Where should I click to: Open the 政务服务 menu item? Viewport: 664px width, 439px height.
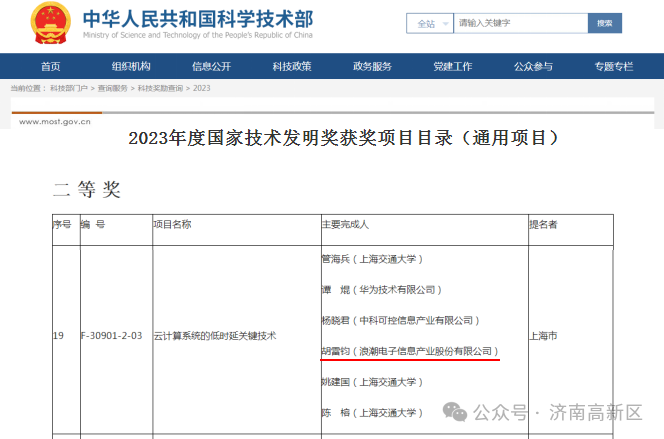372,66
